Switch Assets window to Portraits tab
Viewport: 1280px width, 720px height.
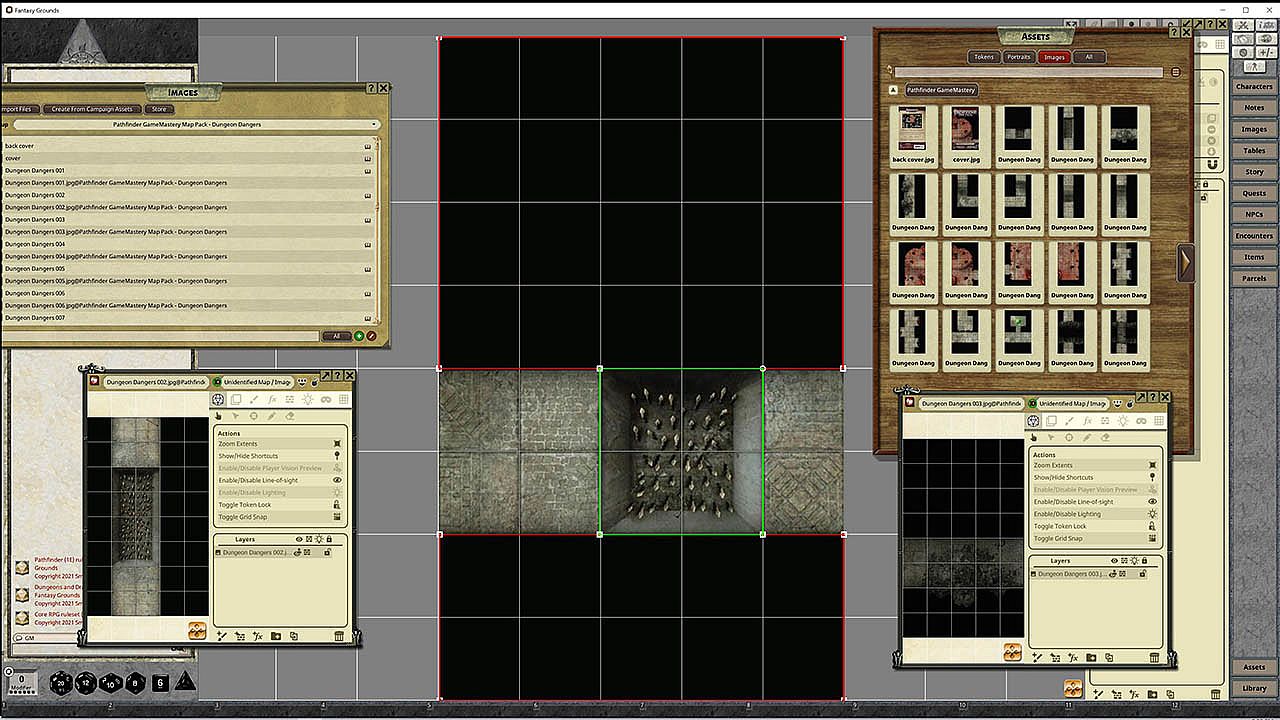(x=1019, y=57)
